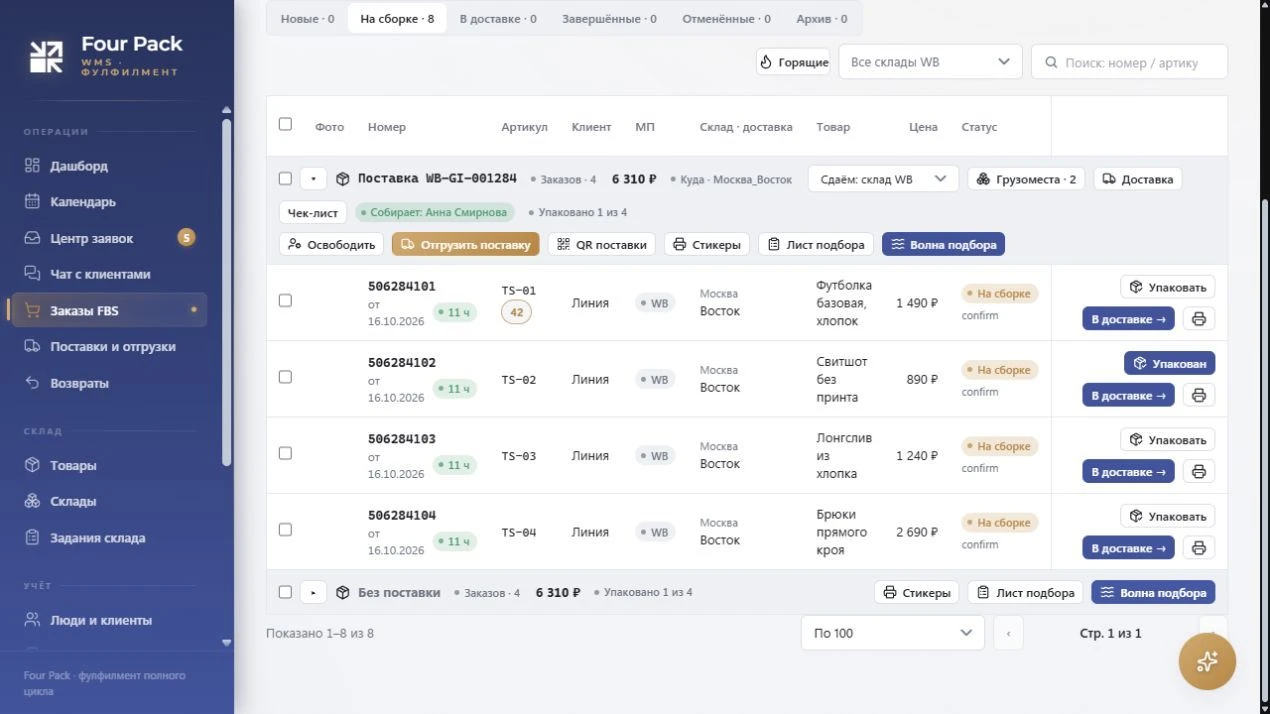Image resolution: width=1270 pixels, height=714 pixels.
Task: Click the box icon next to Поставка WB-GI-001284
Action: tap(343, 179)
